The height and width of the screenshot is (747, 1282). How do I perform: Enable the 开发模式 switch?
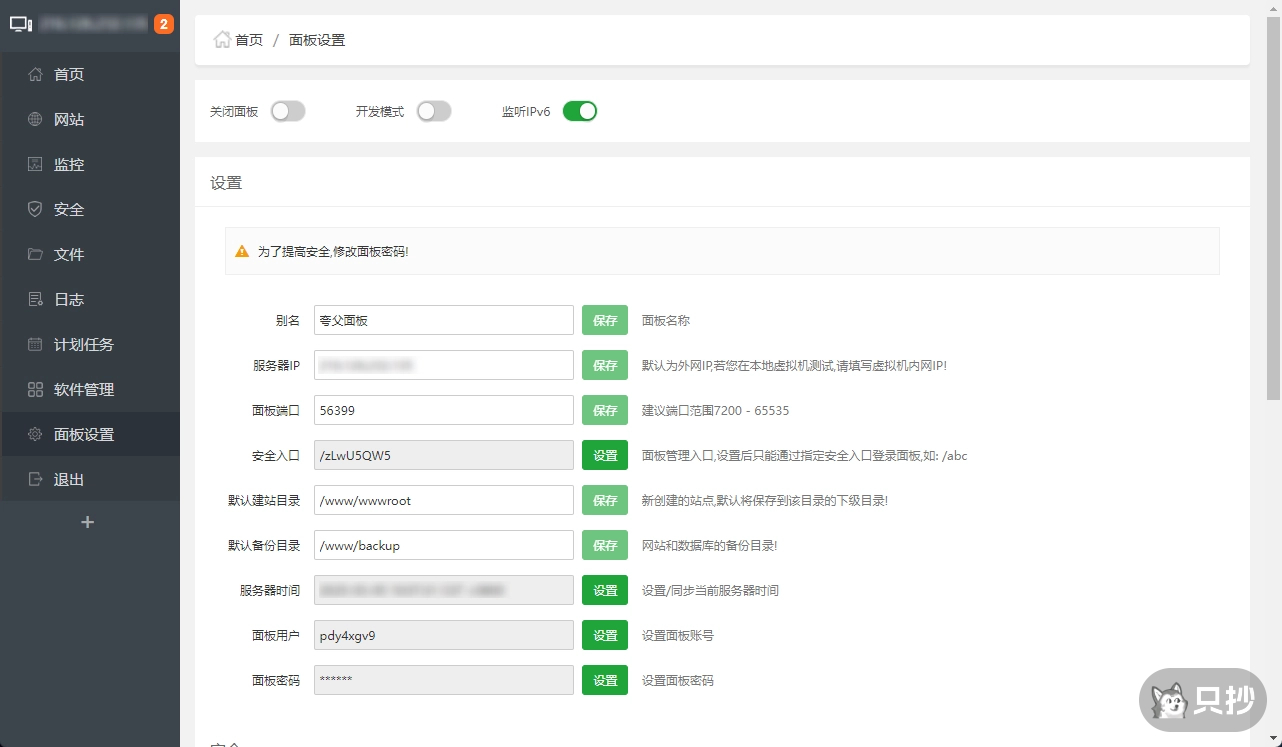tap(434, 111)
